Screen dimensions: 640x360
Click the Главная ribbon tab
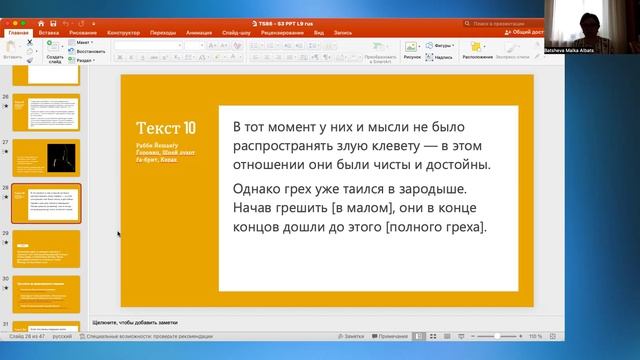click(18, 33)
